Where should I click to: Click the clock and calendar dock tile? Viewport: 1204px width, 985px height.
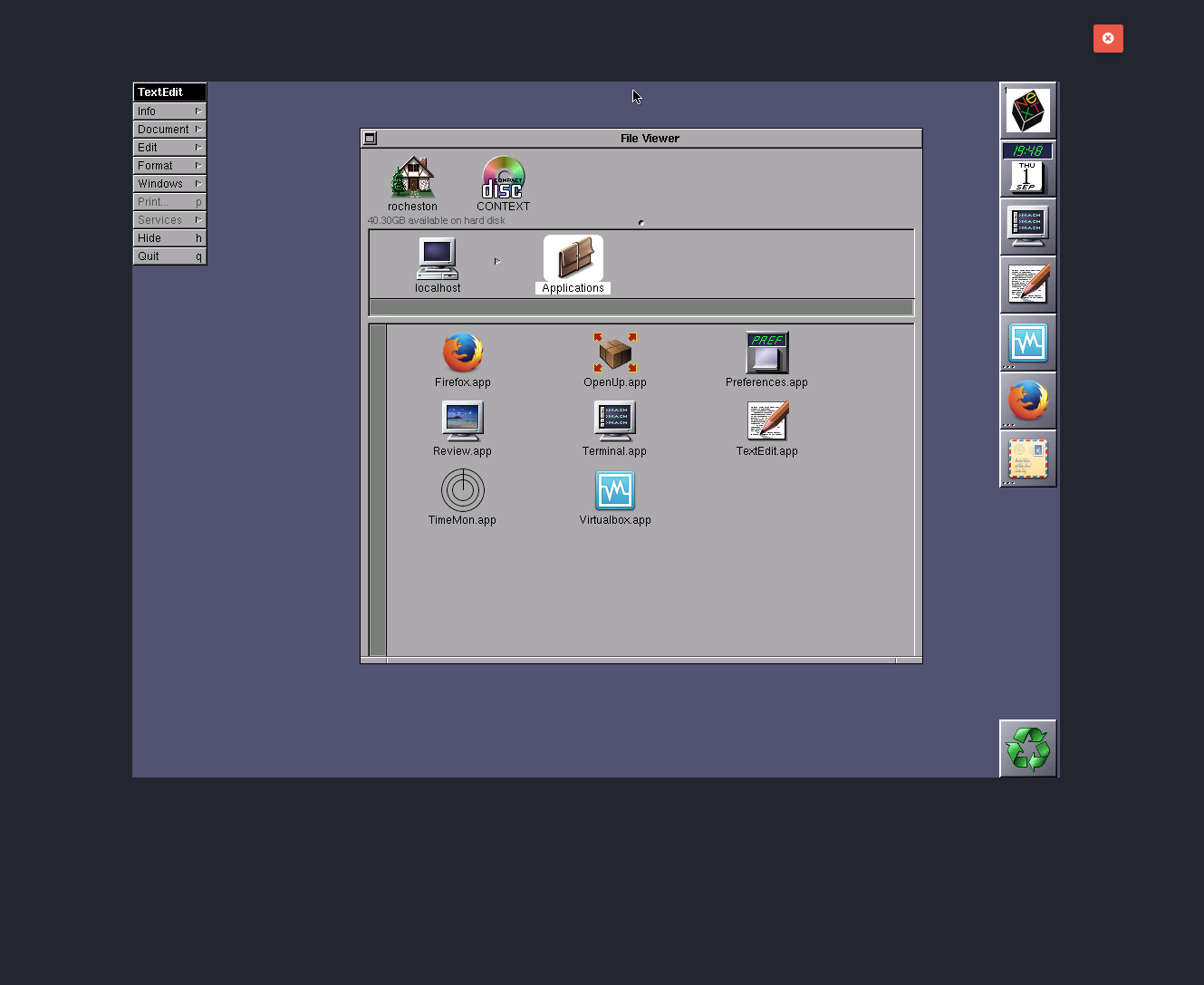[x=1027, y=169]
